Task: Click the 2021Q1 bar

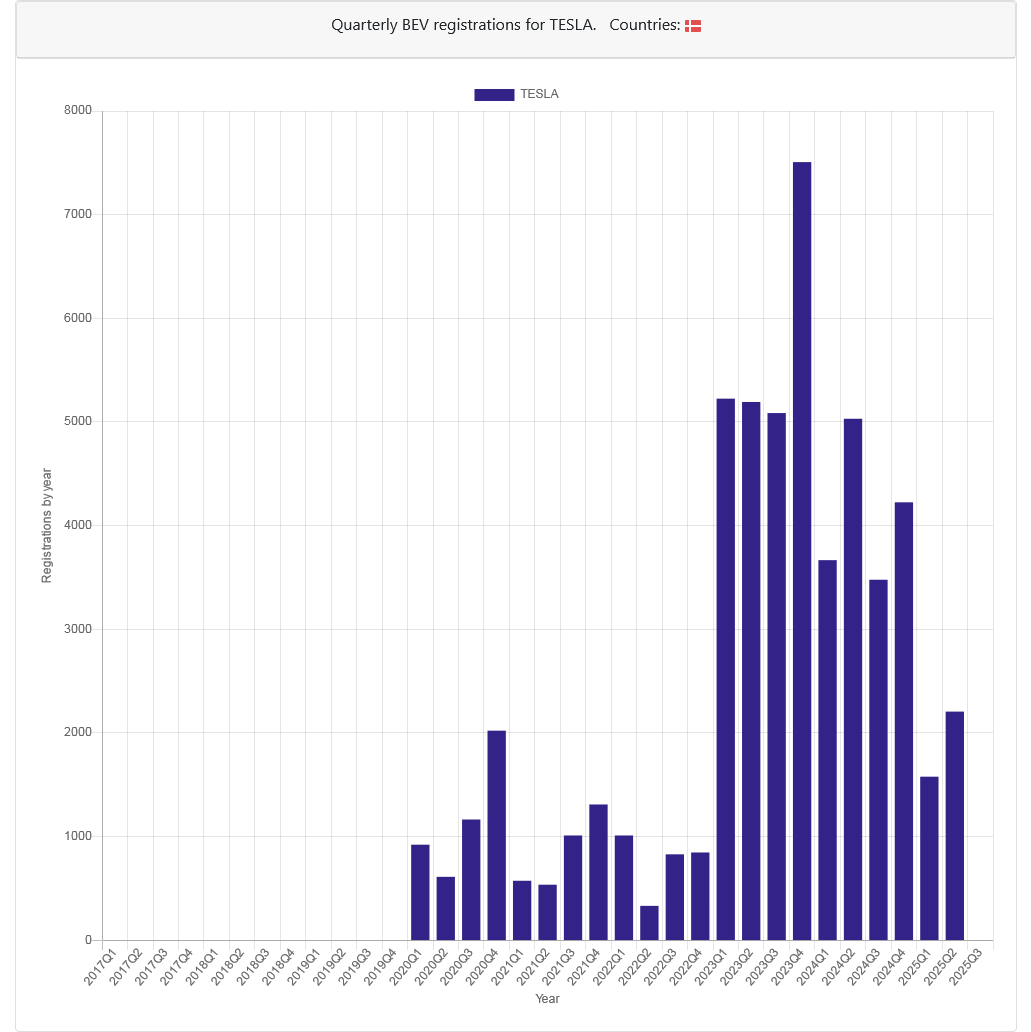Action: [522, 910]
